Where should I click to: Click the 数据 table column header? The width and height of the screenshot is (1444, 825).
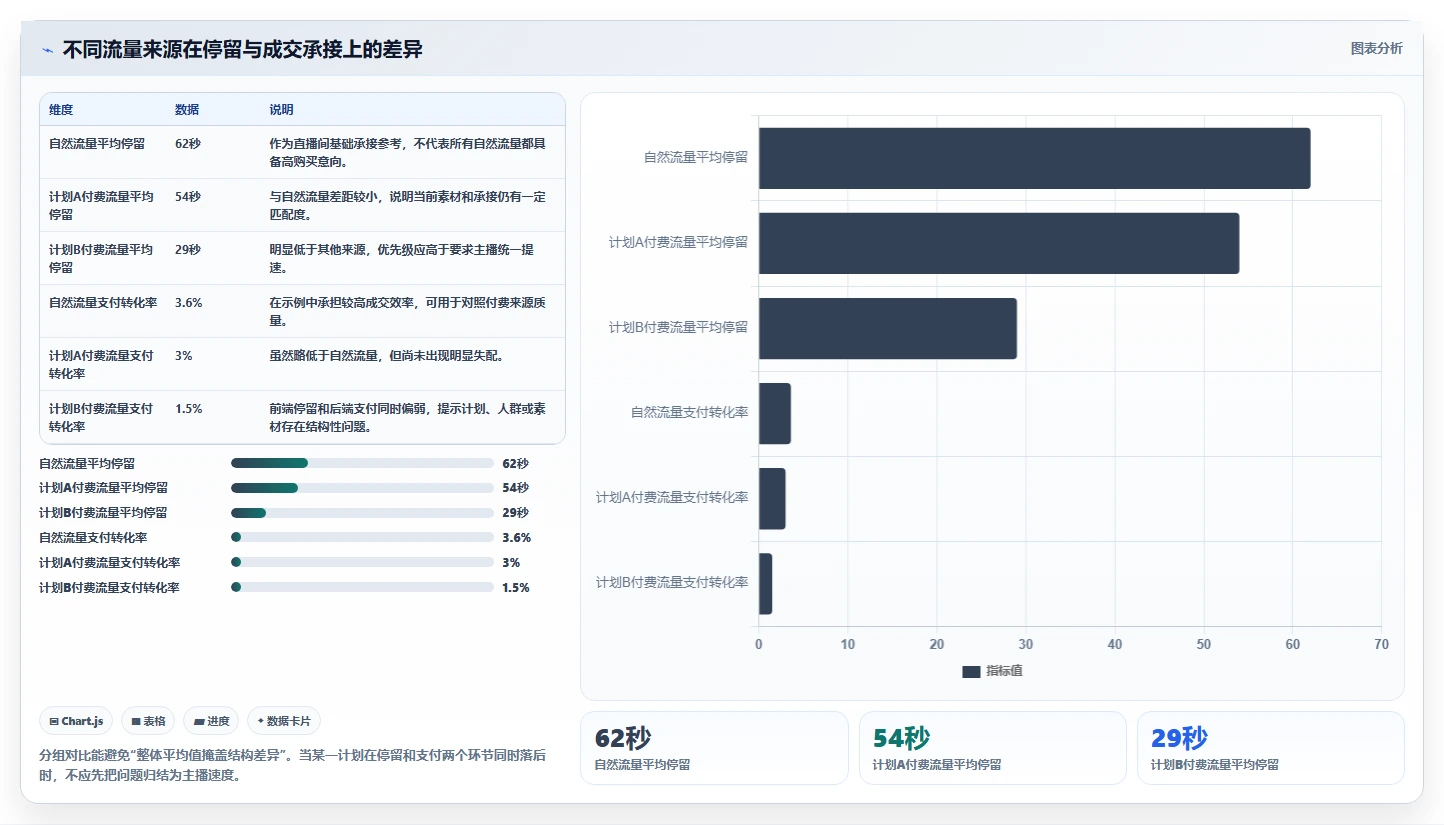187,110
